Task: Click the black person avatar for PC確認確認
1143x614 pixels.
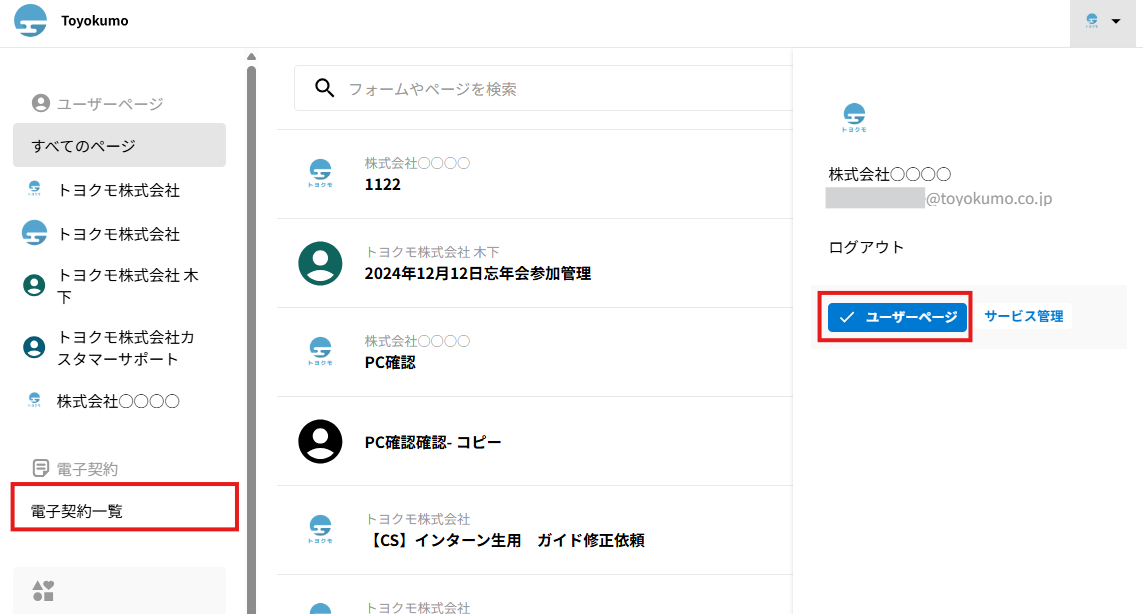Action: tap(320, 441)
